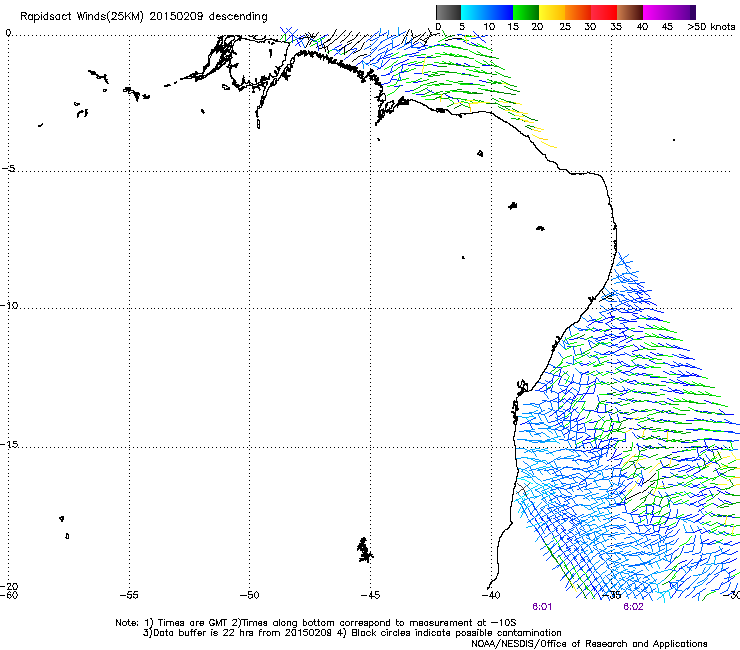
Task: Click the yellow 20-25 knots legend swatch
Action: (552, 12)
